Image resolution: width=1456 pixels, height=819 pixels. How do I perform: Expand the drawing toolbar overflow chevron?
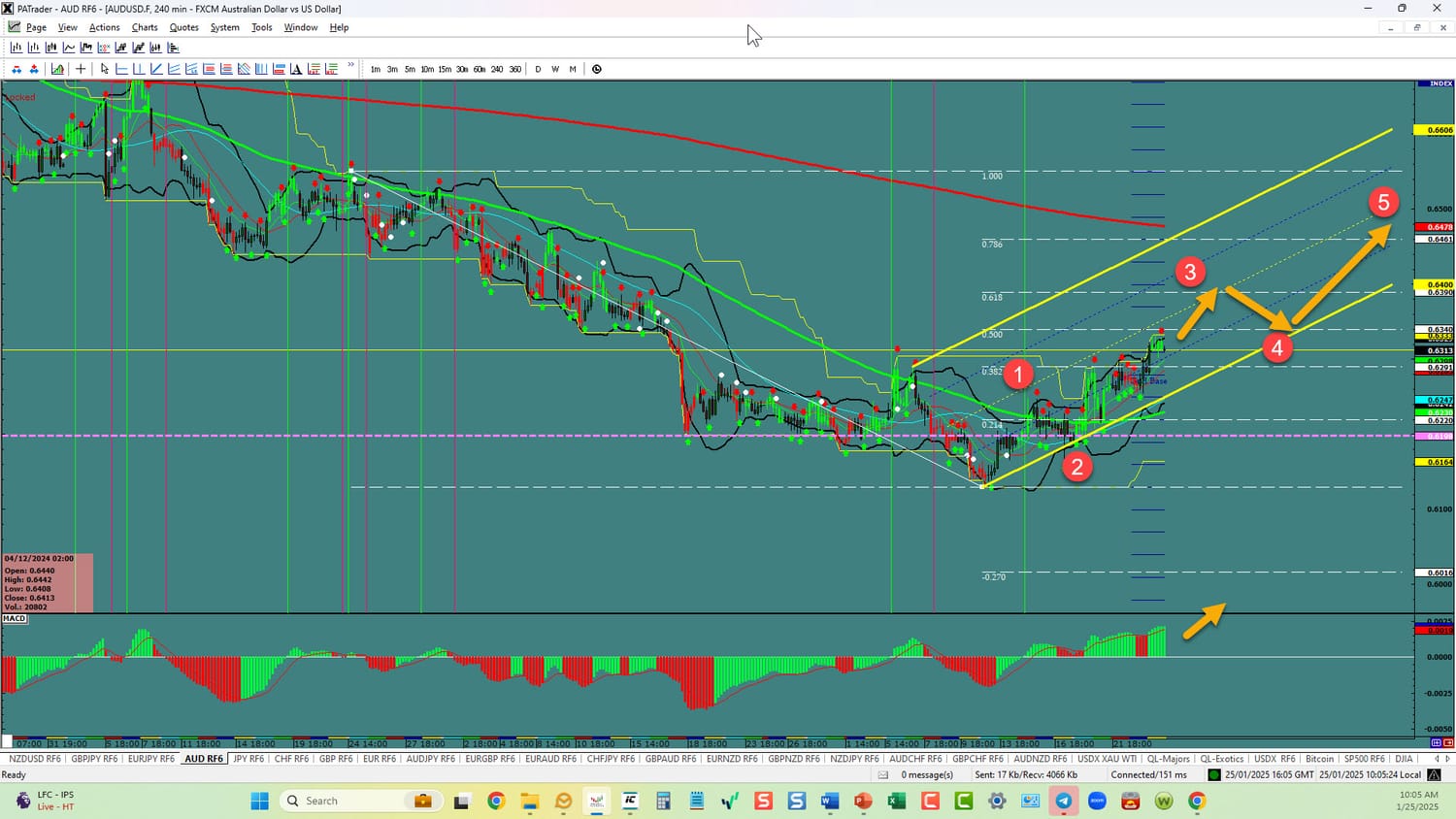351,66
